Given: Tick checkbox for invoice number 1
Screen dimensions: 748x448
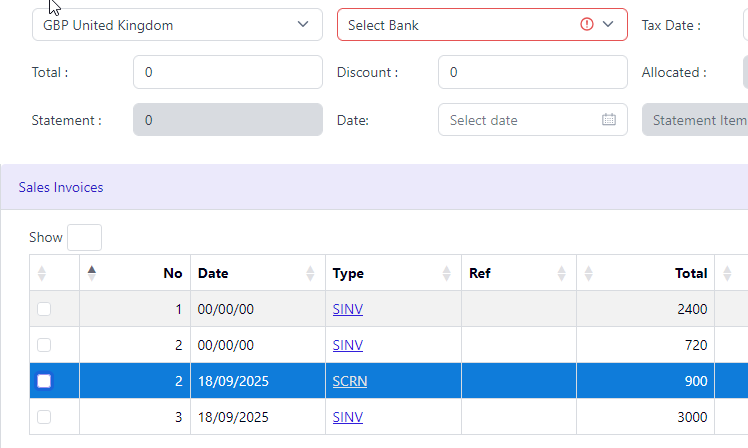Looking at the screenshot, I should tap(44, 309).
